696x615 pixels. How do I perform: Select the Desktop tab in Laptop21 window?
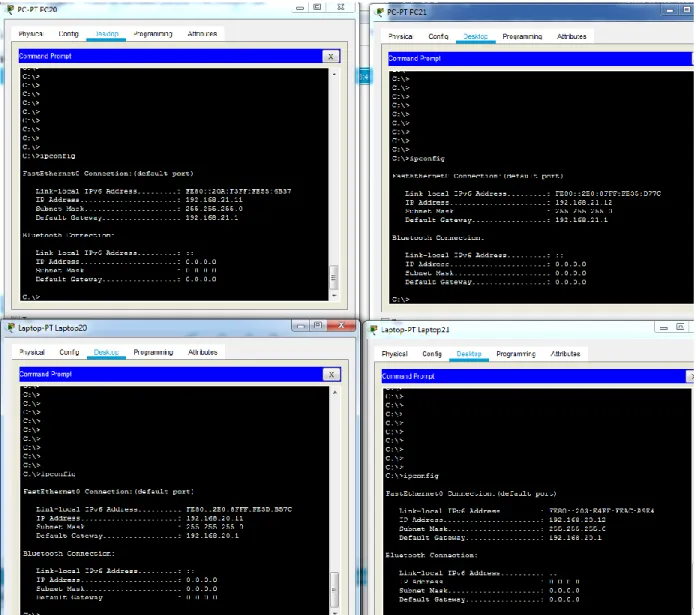pyautogui.click(x=469, y=354)
